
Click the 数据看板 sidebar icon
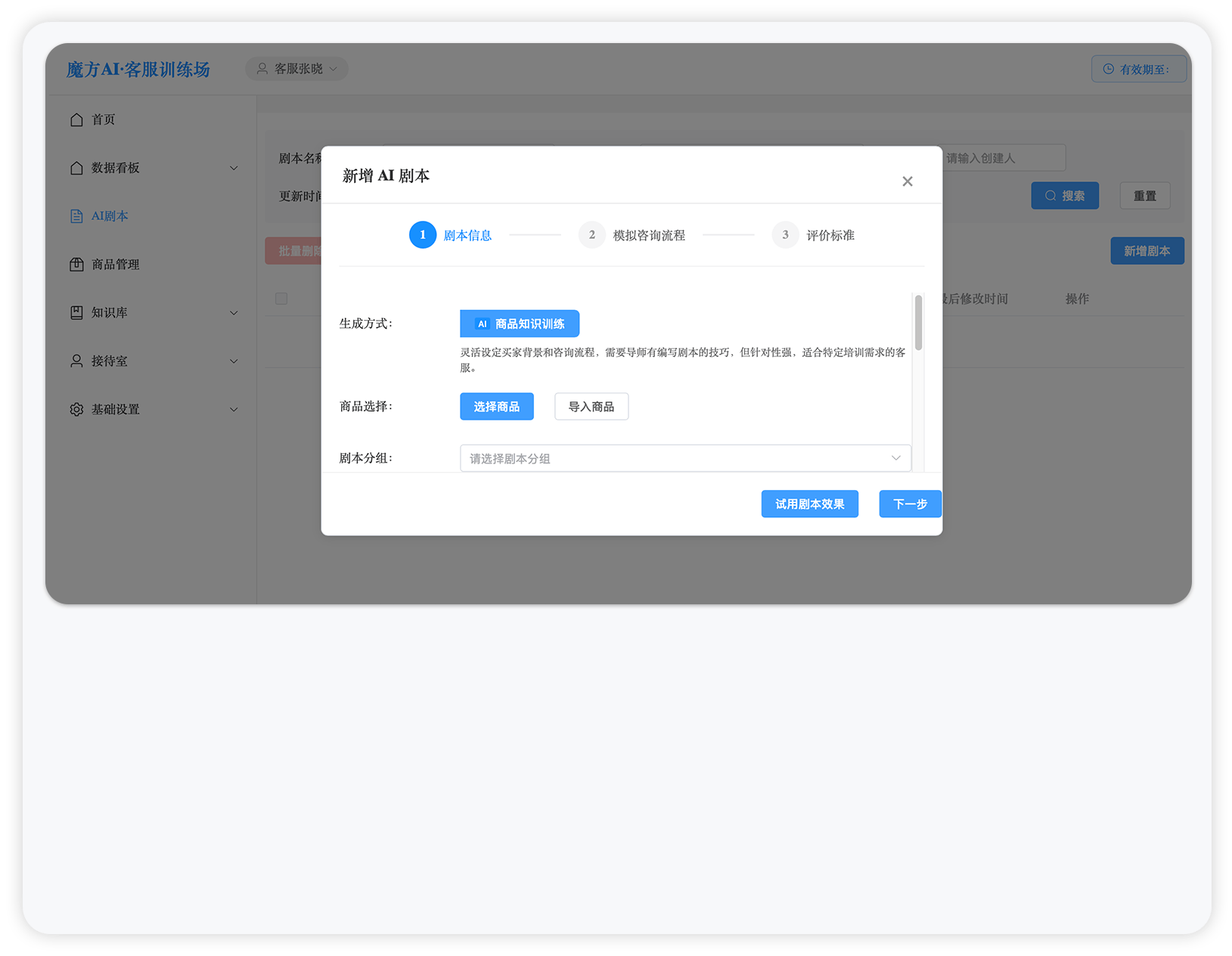(x=76, y=168)
